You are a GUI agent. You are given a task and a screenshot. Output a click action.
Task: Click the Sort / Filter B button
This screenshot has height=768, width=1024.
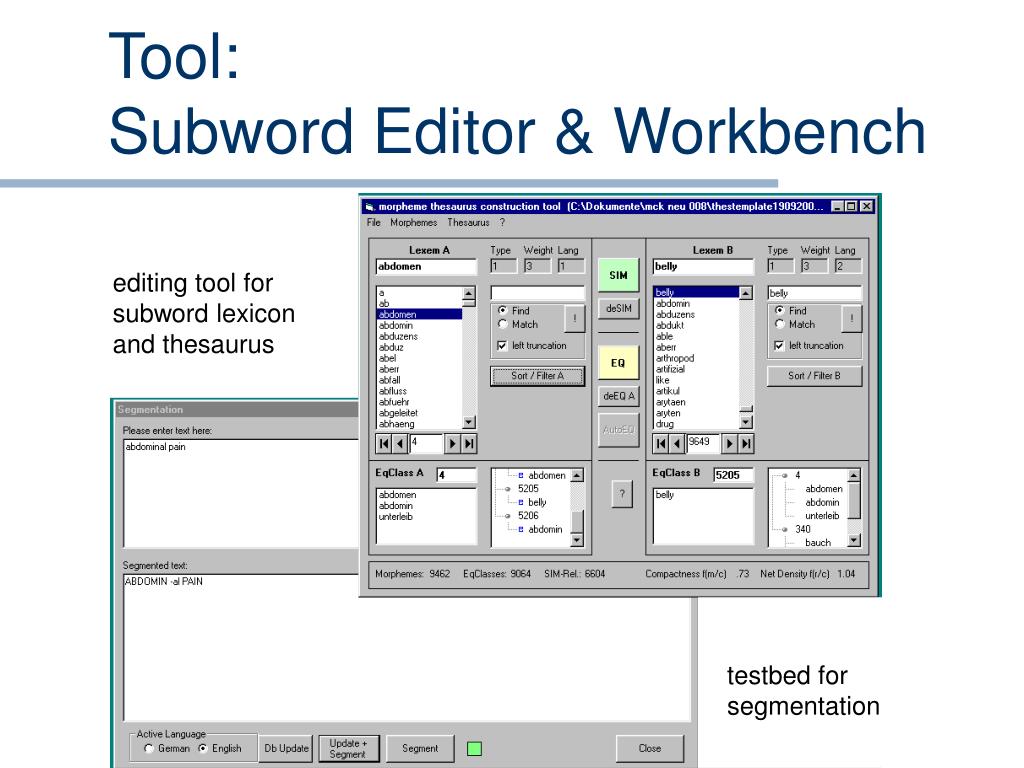(814, 376)
